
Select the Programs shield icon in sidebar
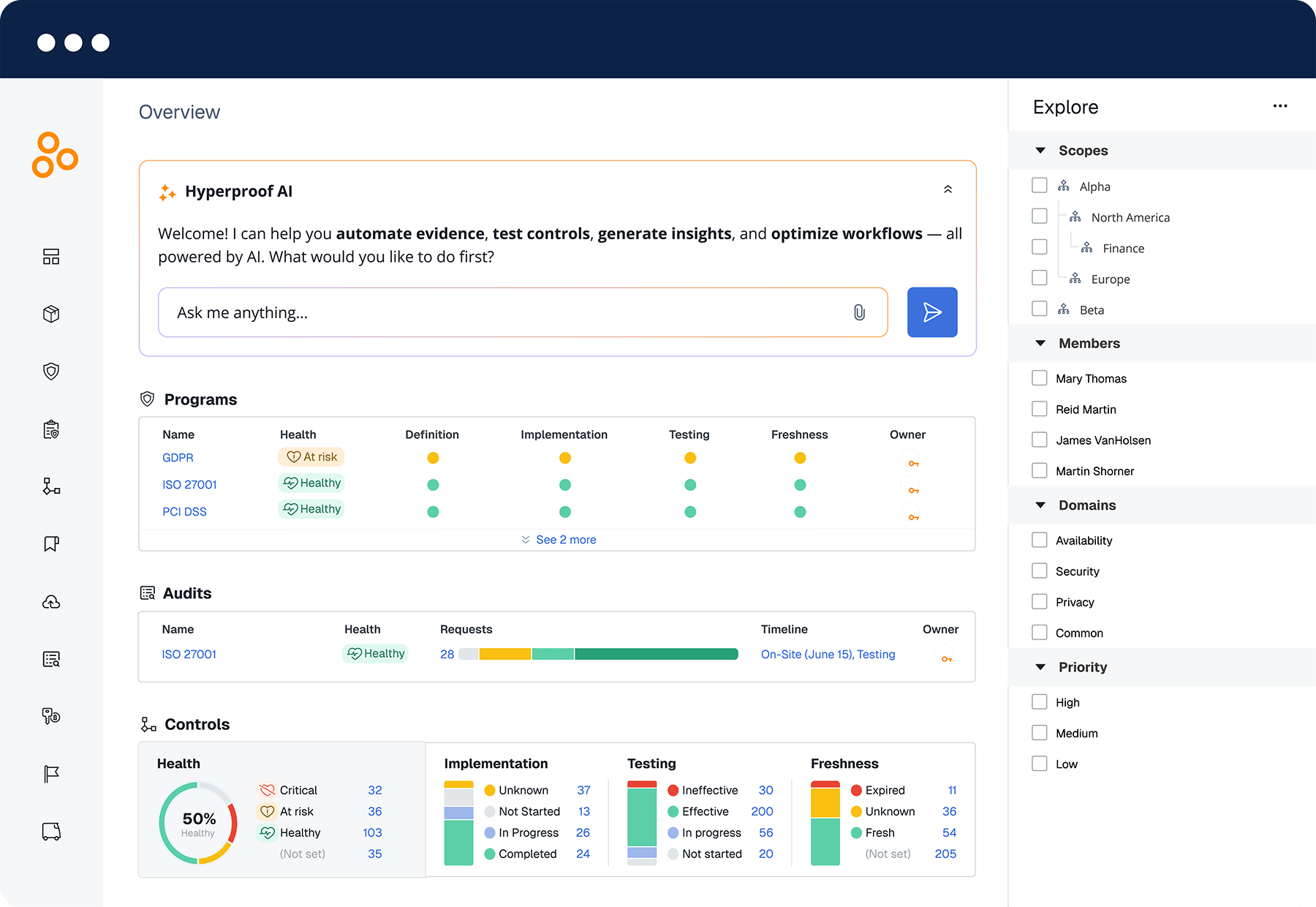pyautogui.click(x=50, y=371)
